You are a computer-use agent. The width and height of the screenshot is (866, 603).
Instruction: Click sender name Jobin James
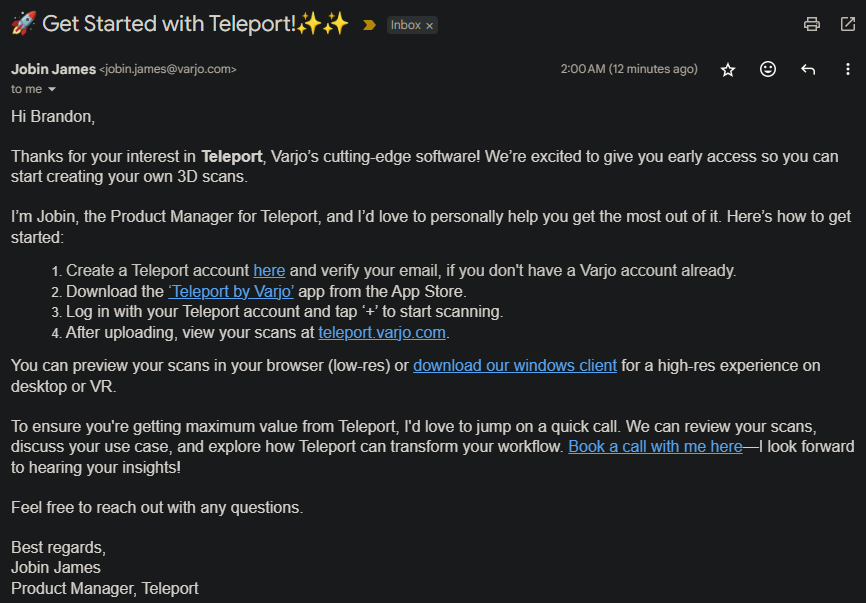[x=54, y=69]
